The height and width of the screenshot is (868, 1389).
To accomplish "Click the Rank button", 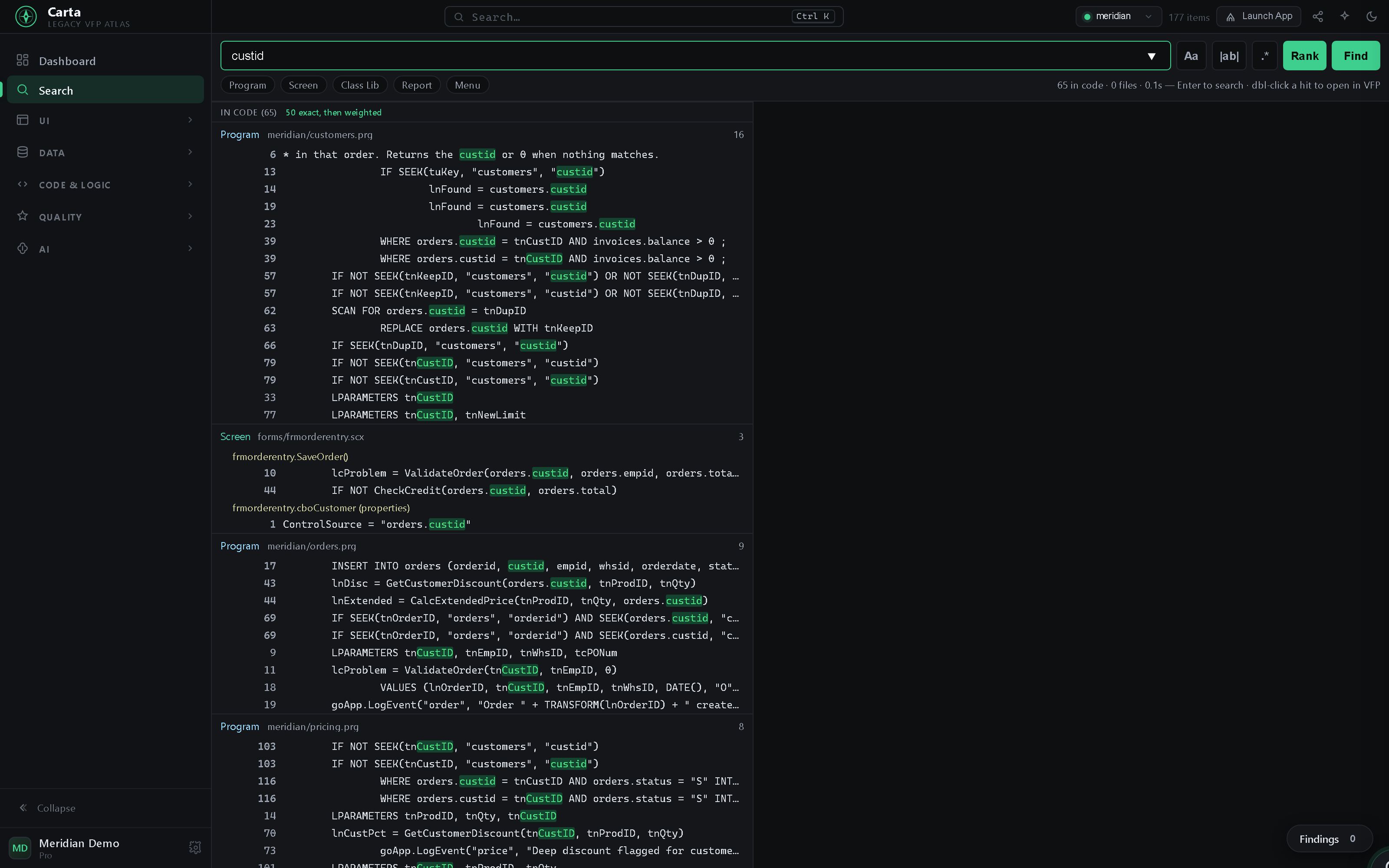I will click(x=1305, y=56).
